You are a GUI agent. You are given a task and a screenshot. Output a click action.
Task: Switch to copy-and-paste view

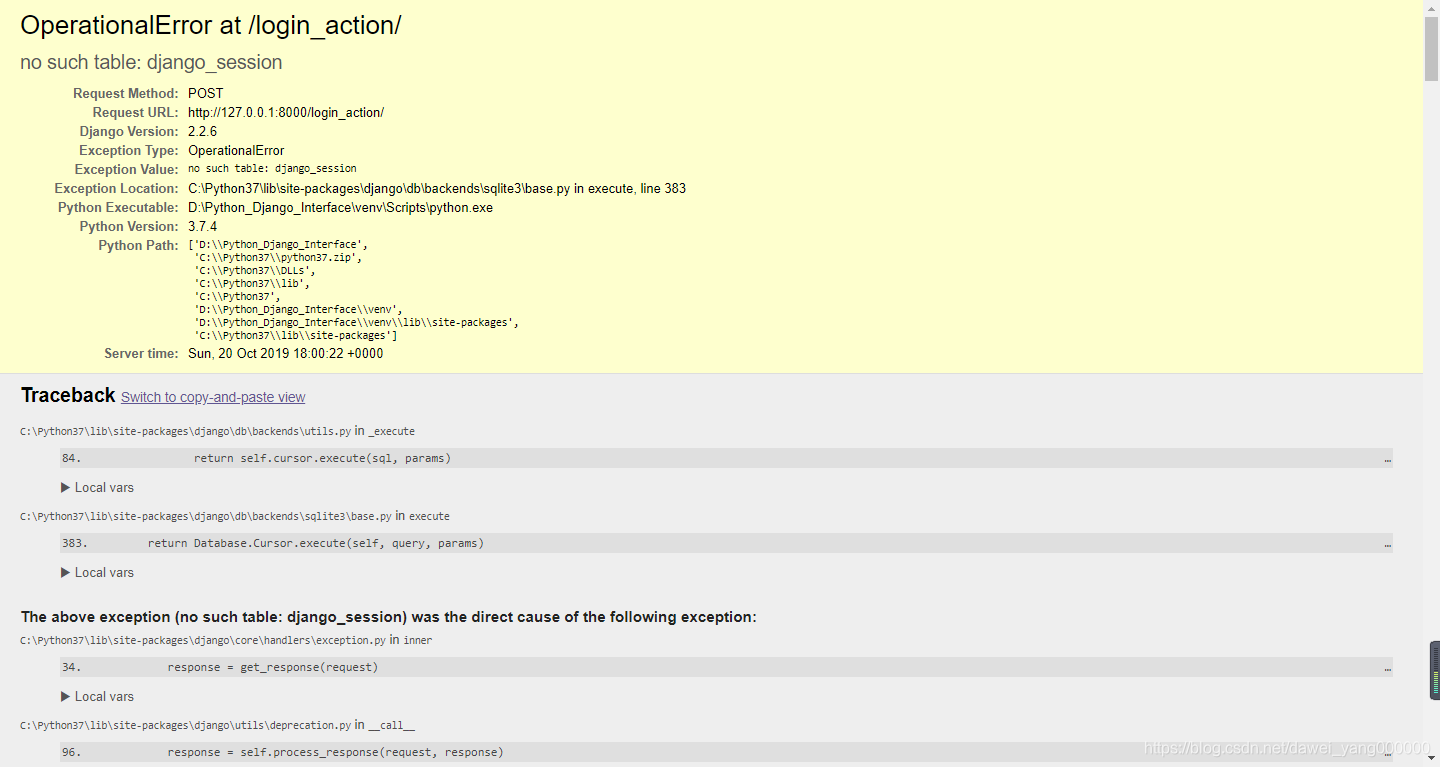click(x=213, y=397)
